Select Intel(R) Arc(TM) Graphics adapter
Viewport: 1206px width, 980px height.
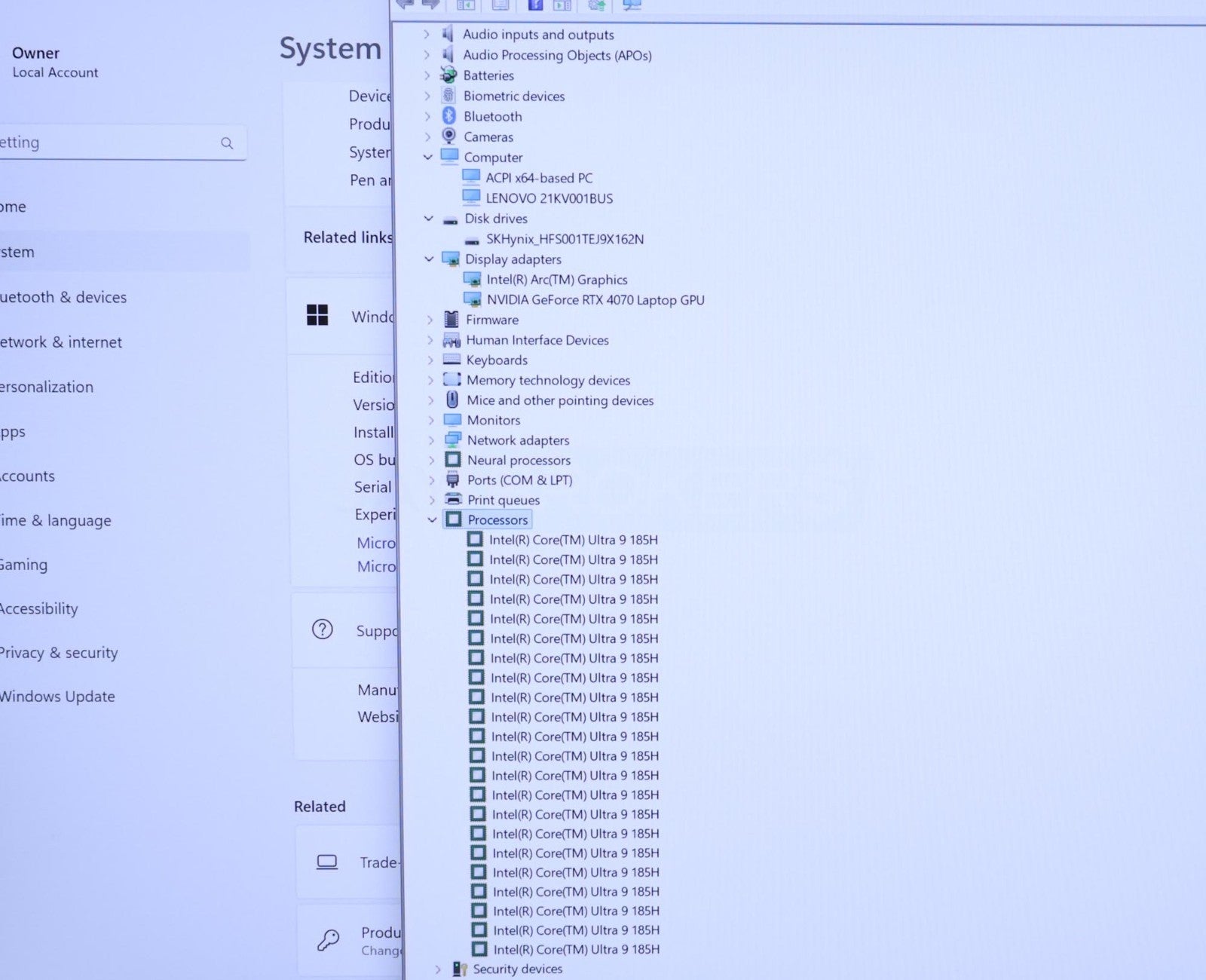[556, 280]
